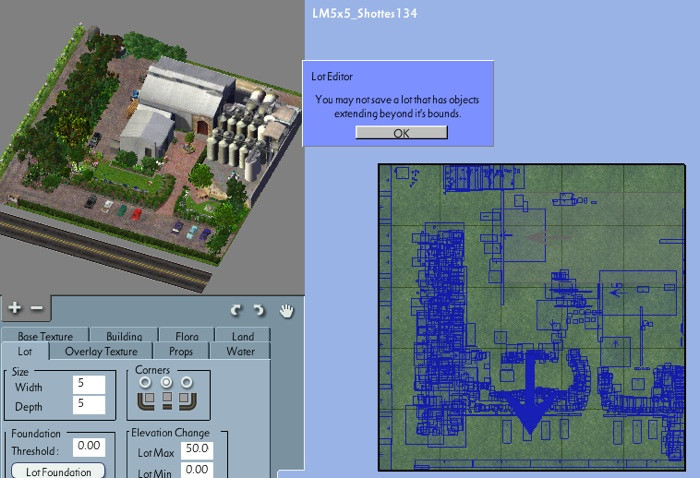This screenshot has width=700, height=478.
Task: Switch to the Land tab
Action: pyautogui.click(x=242, y=336)
